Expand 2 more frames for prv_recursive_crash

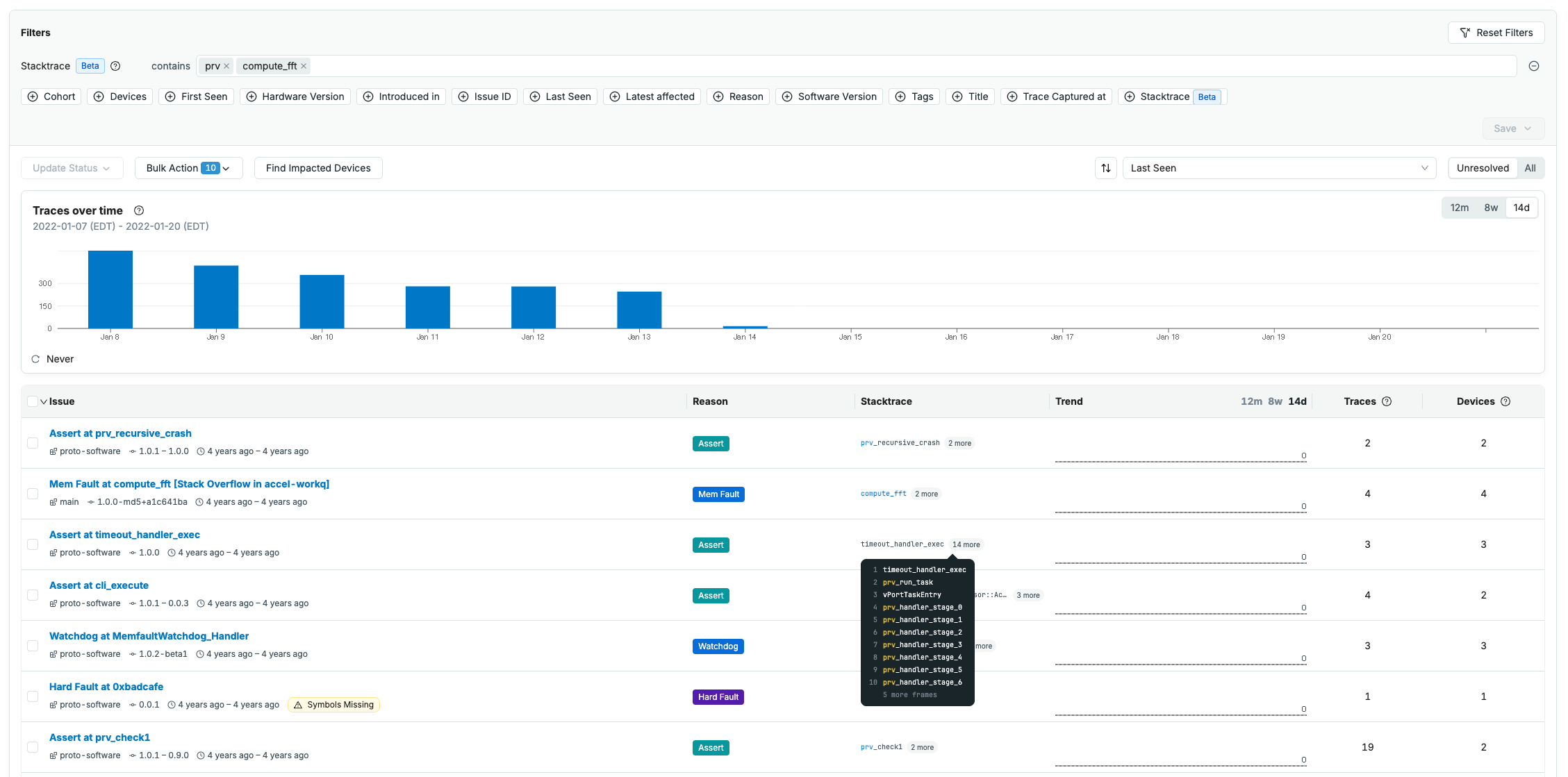(x=959, y=443)
